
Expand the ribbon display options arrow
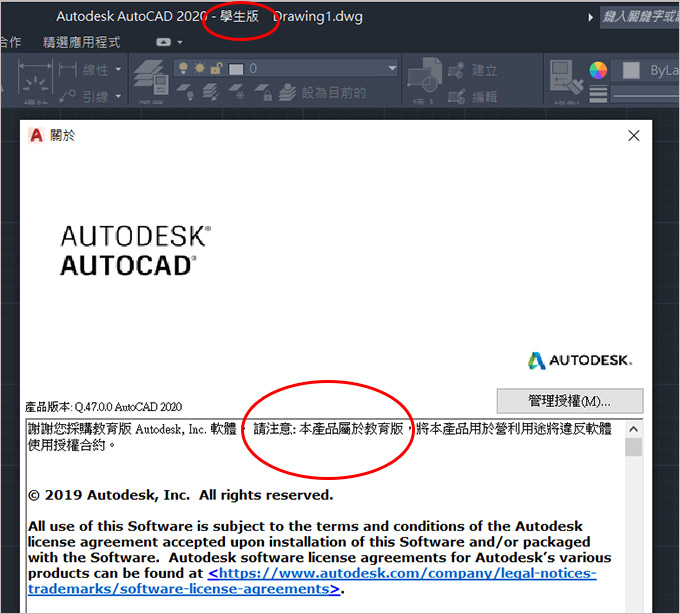point(180,42)
